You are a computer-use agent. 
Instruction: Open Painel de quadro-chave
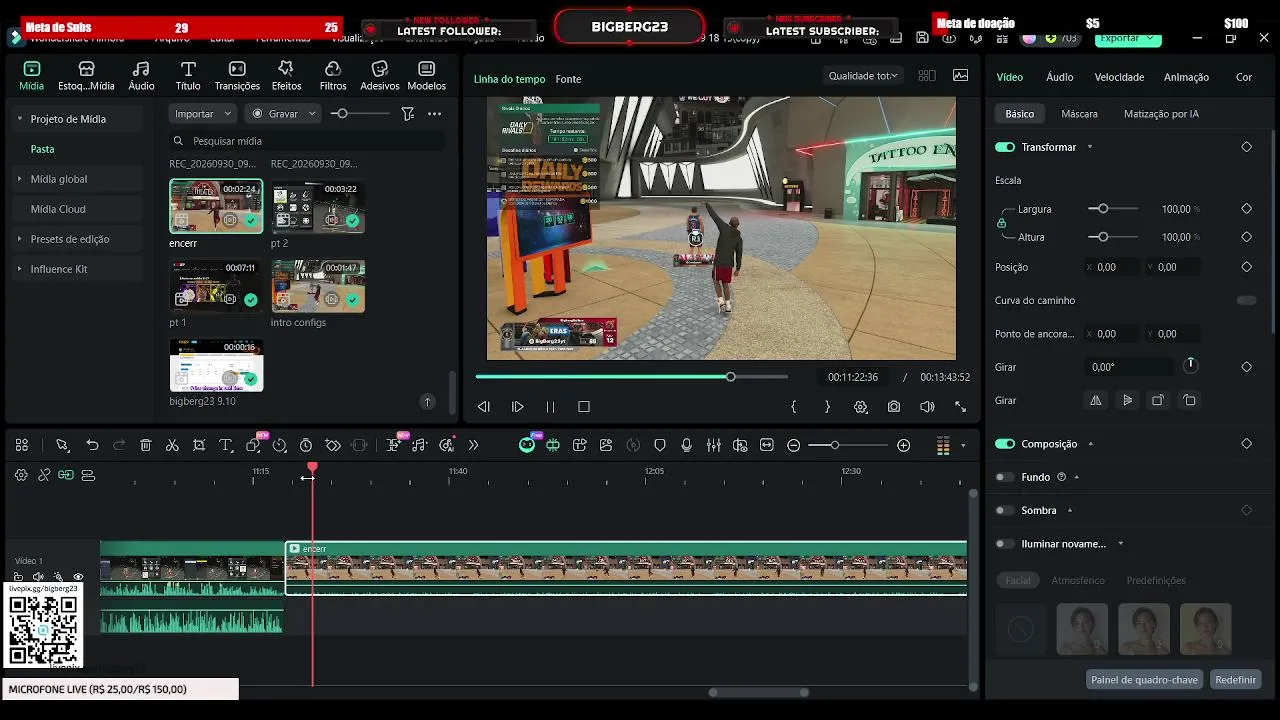(1144, 679)
